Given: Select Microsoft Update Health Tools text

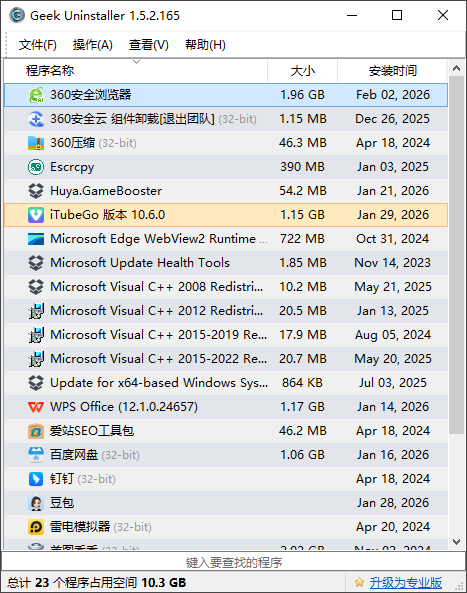Looking at the screenshot, I should (x=140, y=263).
